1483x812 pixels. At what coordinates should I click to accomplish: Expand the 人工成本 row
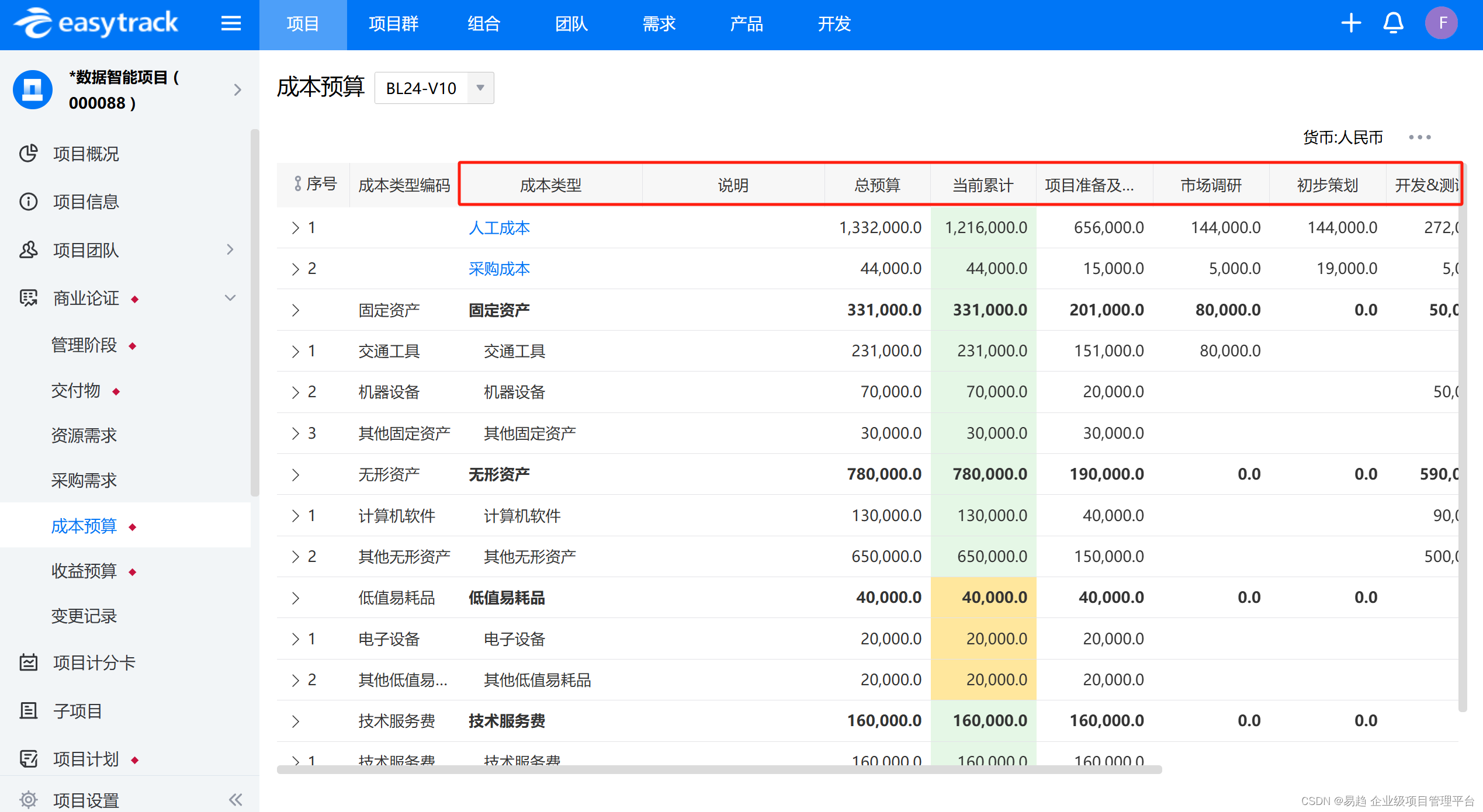[295, 228]
